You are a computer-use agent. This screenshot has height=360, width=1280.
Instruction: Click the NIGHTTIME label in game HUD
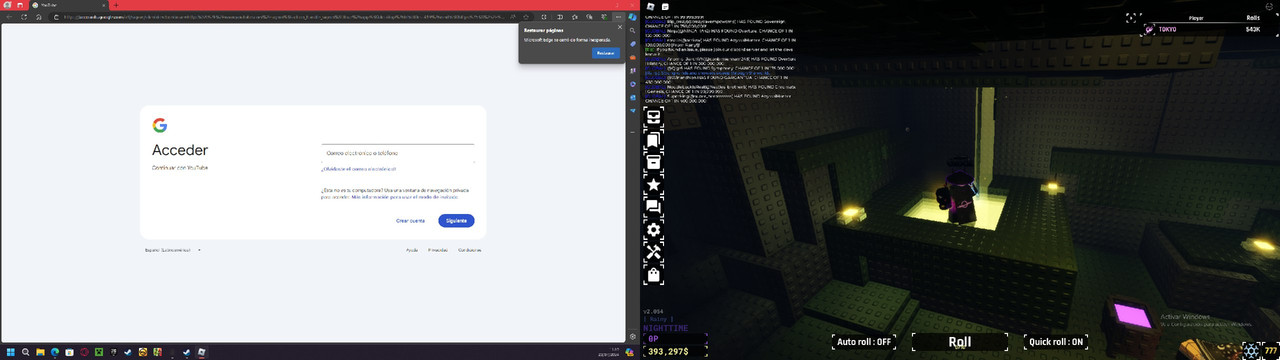coord(666,328)
